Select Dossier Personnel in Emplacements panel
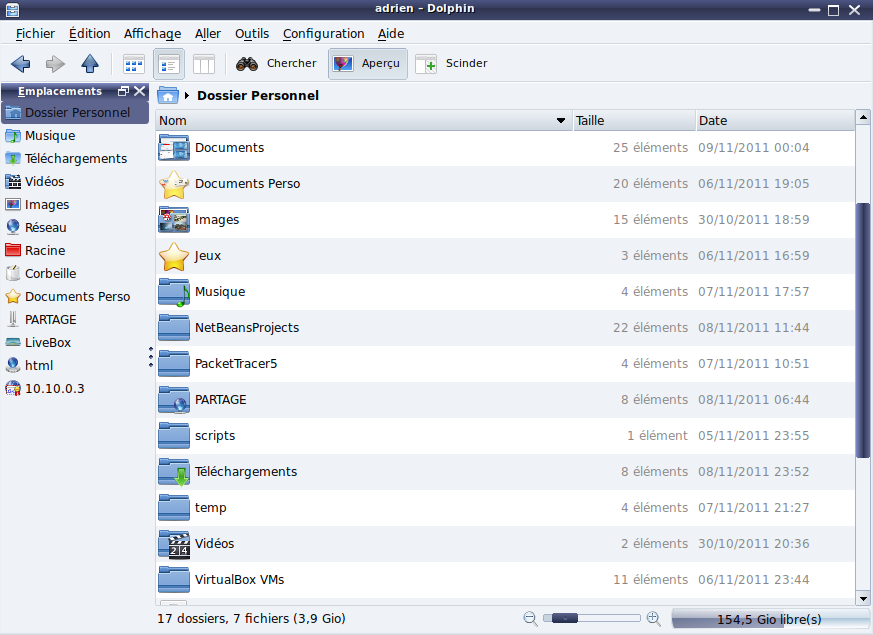The image size is (873, 635). coord(75,112)
